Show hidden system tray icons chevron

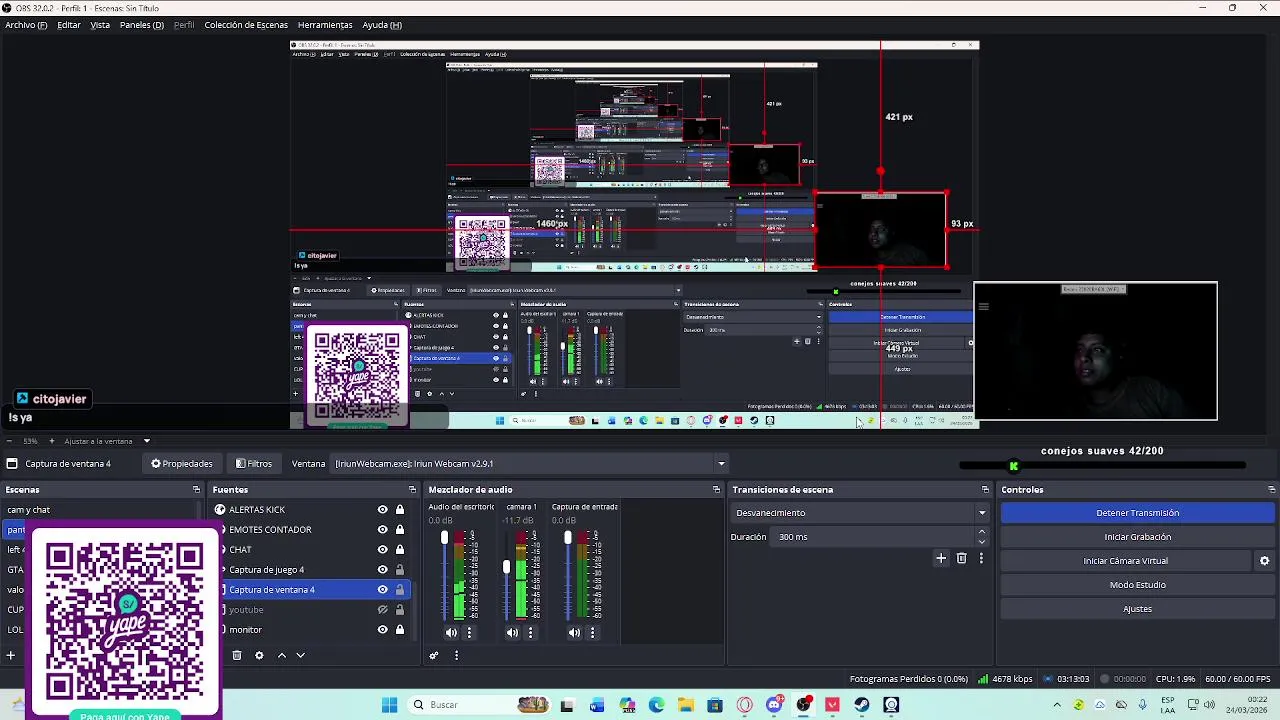tap(1057, 705)
